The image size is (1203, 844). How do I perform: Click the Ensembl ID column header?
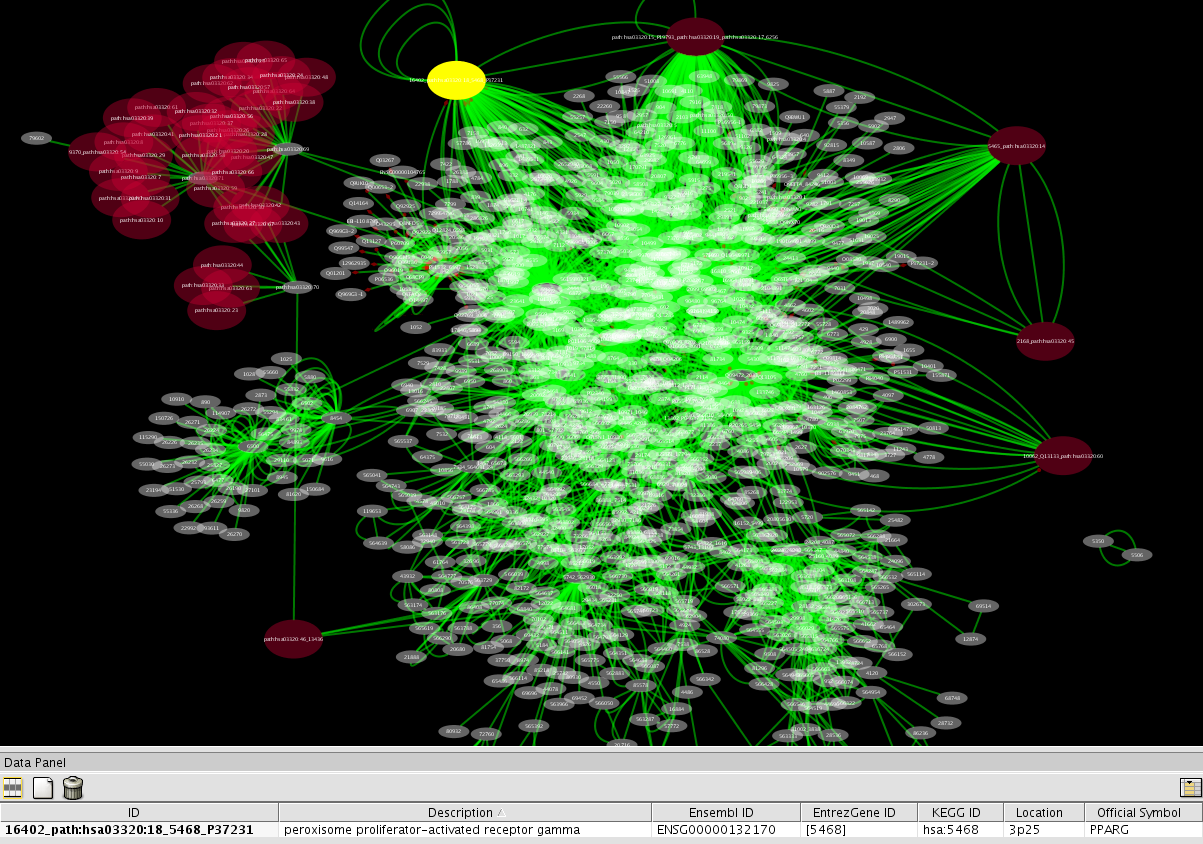pyautogui.click(x=725, y=812)
